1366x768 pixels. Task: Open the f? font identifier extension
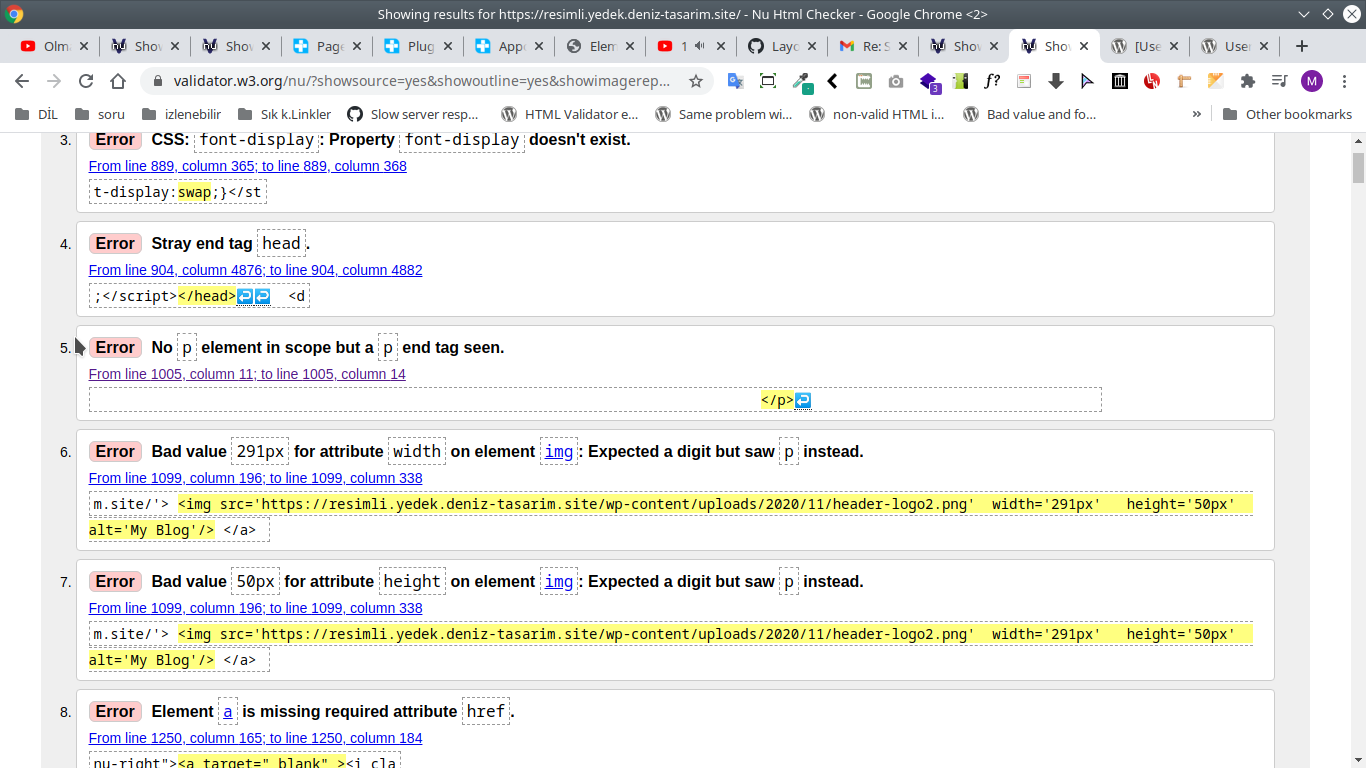pyautogui.click(x=992, y=81)
